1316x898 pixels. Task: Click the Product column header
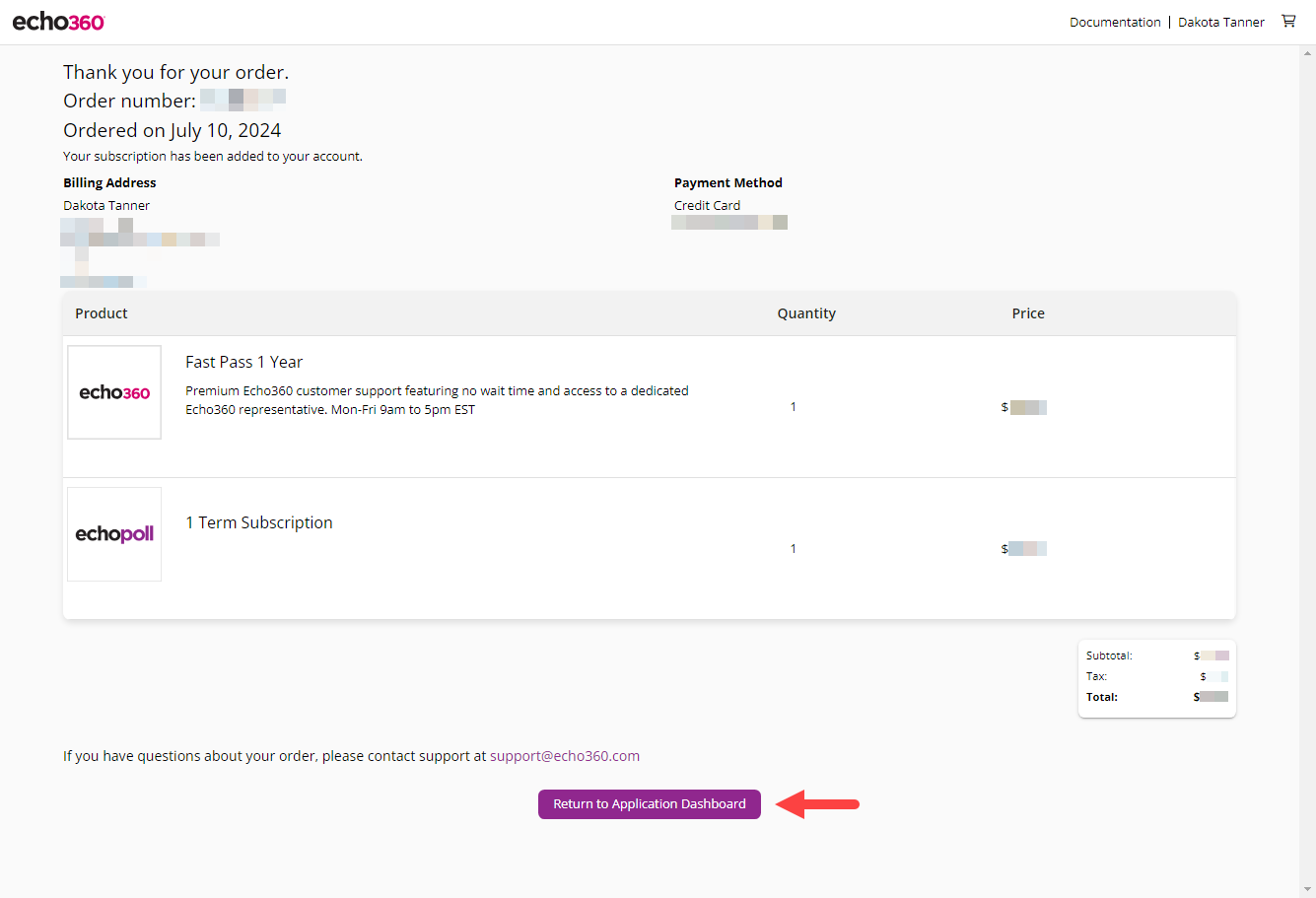102,313
